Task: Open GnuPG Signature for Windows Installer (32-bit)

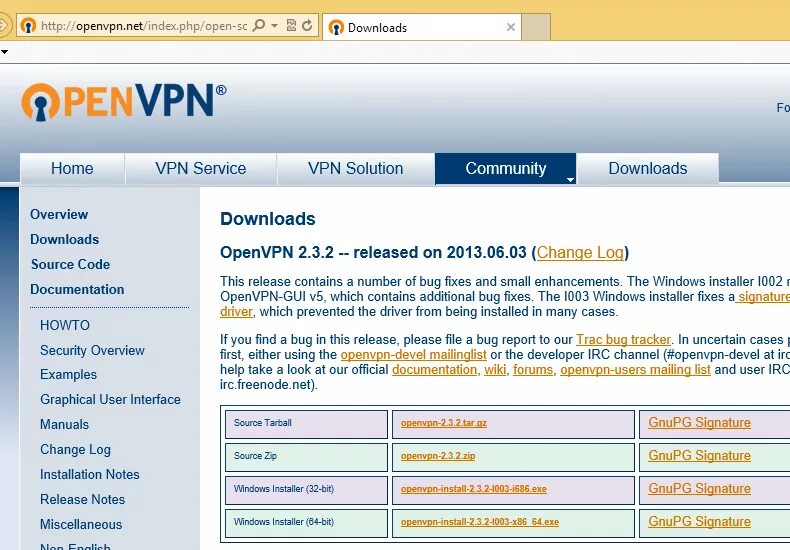Action: click(x=699, y=489)
